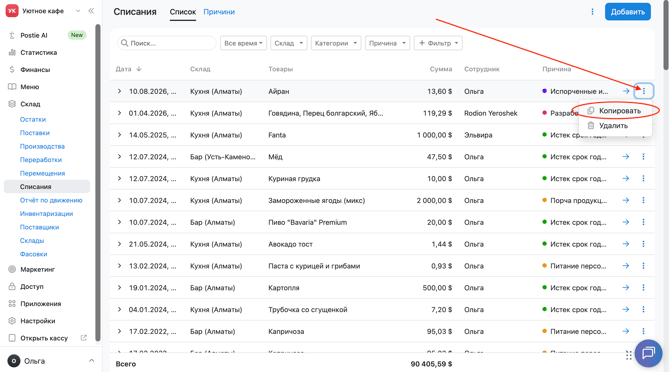Viewport: 670px width, 372px height.
Task: Open arrow link for Айран row
Action: click(626, 91)
